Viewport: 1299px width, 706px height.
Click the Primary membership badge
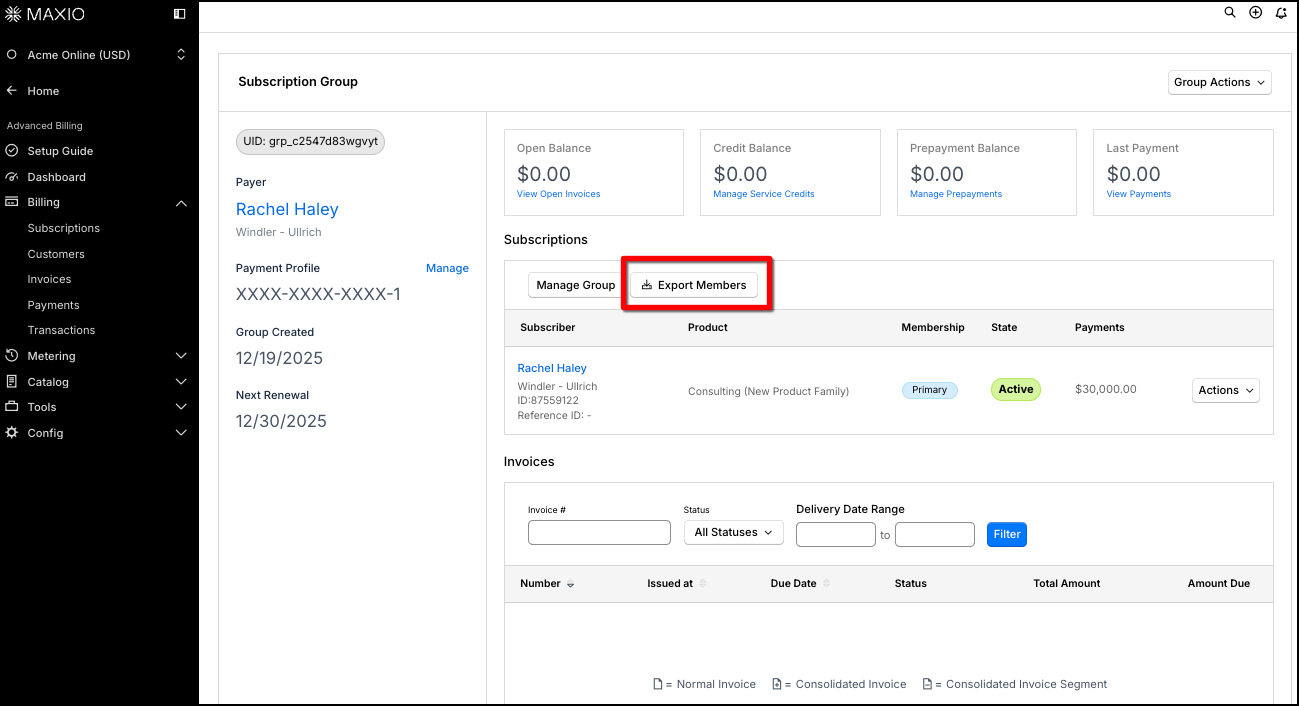(x=929, y=390)
